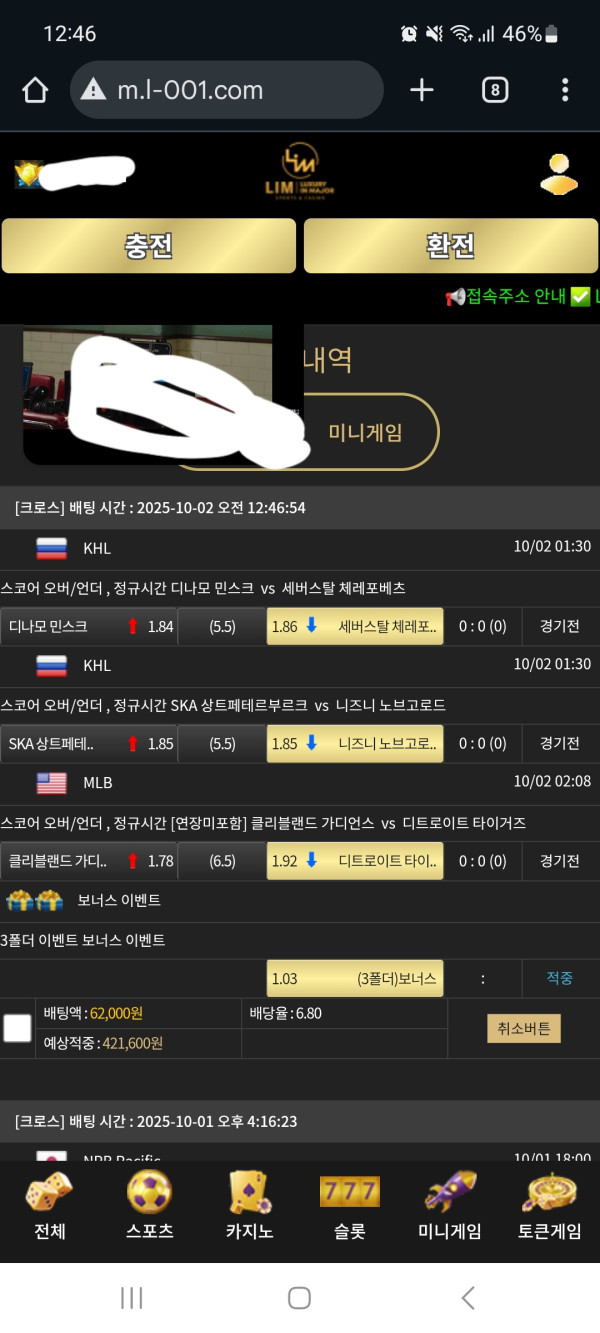The image size is (600, 1333).
Task: Open the browser three-dot menu
Action: point(565,90)
